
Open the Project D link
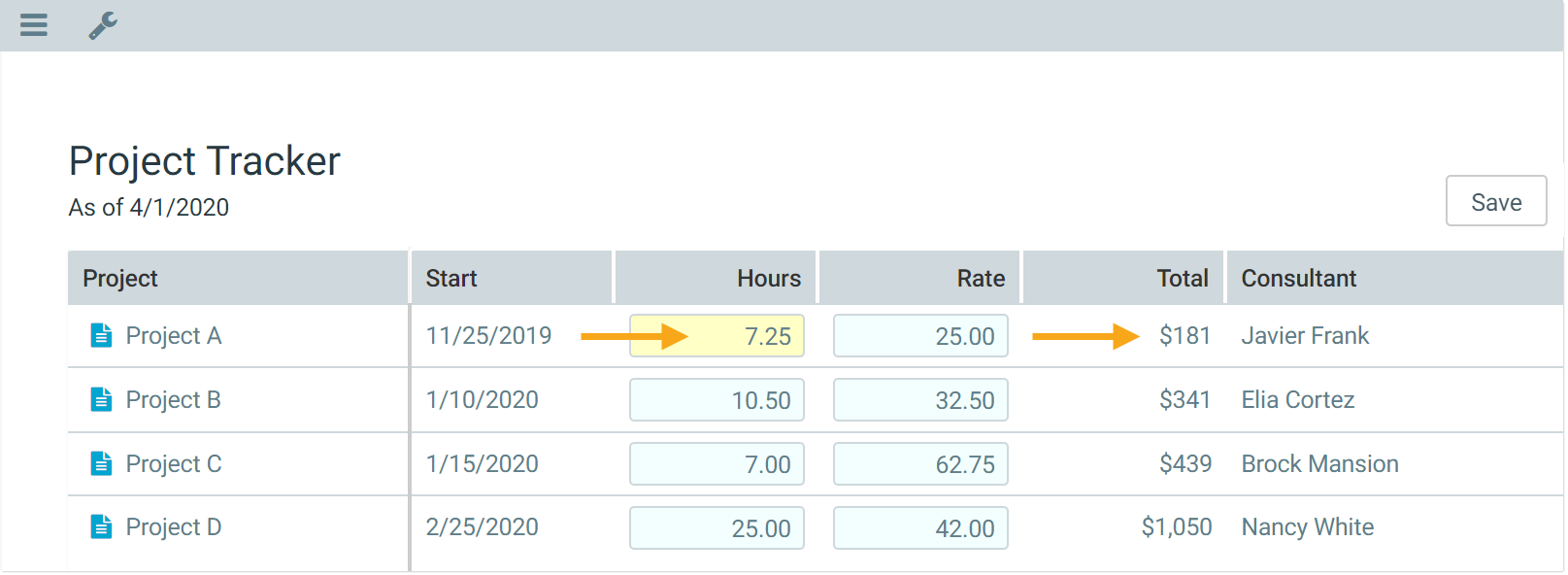[174, 527]
